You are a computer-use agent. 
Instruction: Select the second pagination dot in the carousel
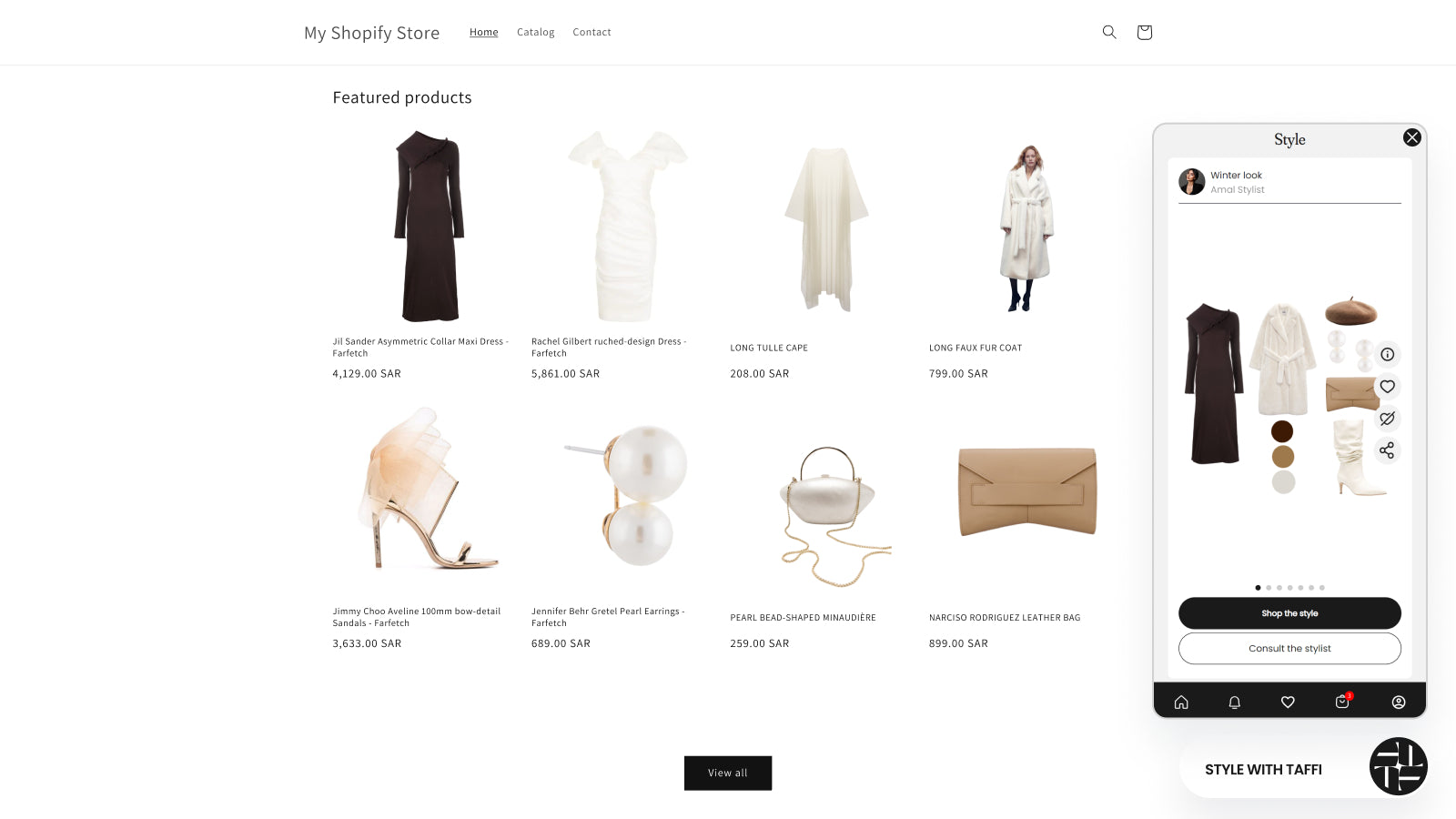pyautogui.click(x=1269, y=587)
